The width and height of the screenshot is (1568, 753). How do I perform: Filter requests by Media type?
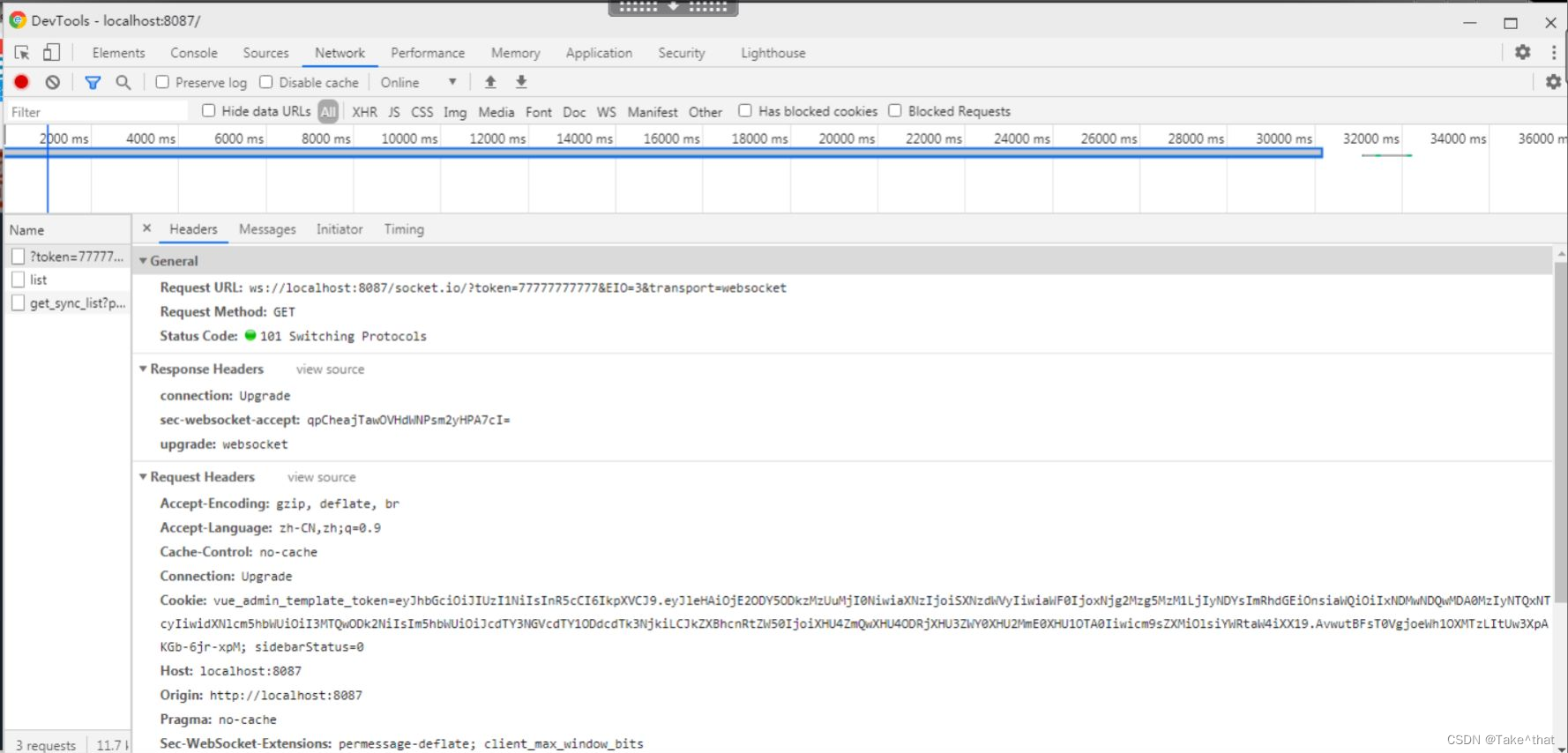(x=497, y=112)
